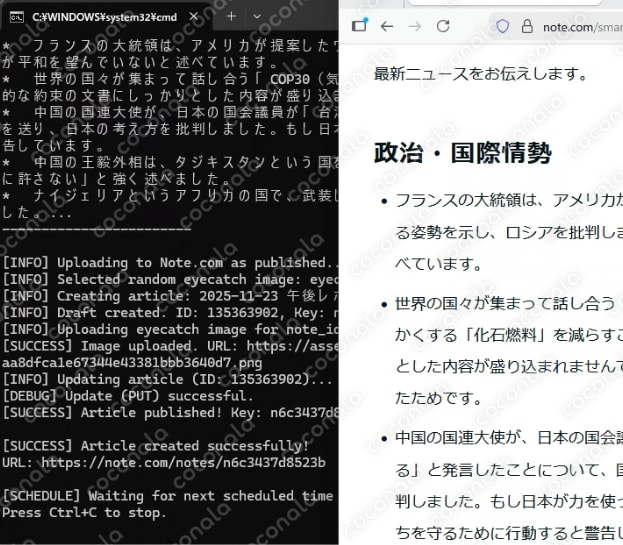Click the [SCHEDULE] Waiting for next scheduled line
The width and height of the screenshot is (623, 545).
(x=168, y=496)
